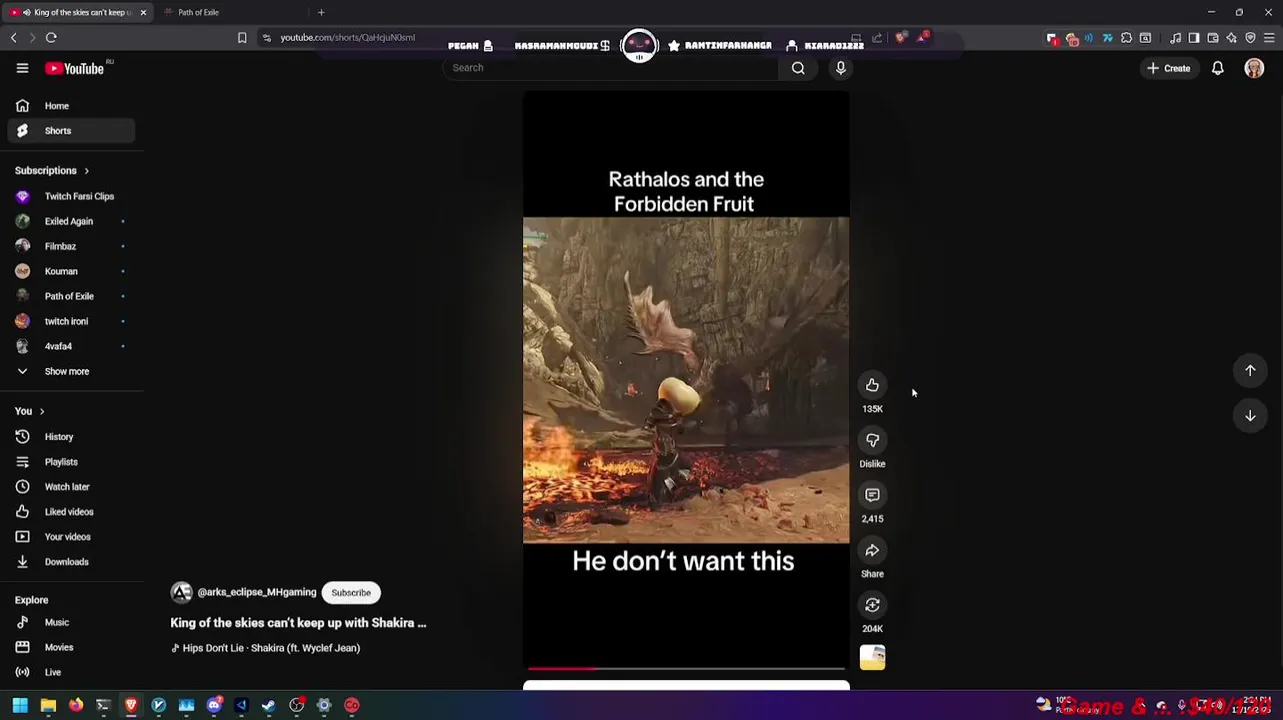
Task: Open the Filmbaz channel
Action: [x=71, y=247]
